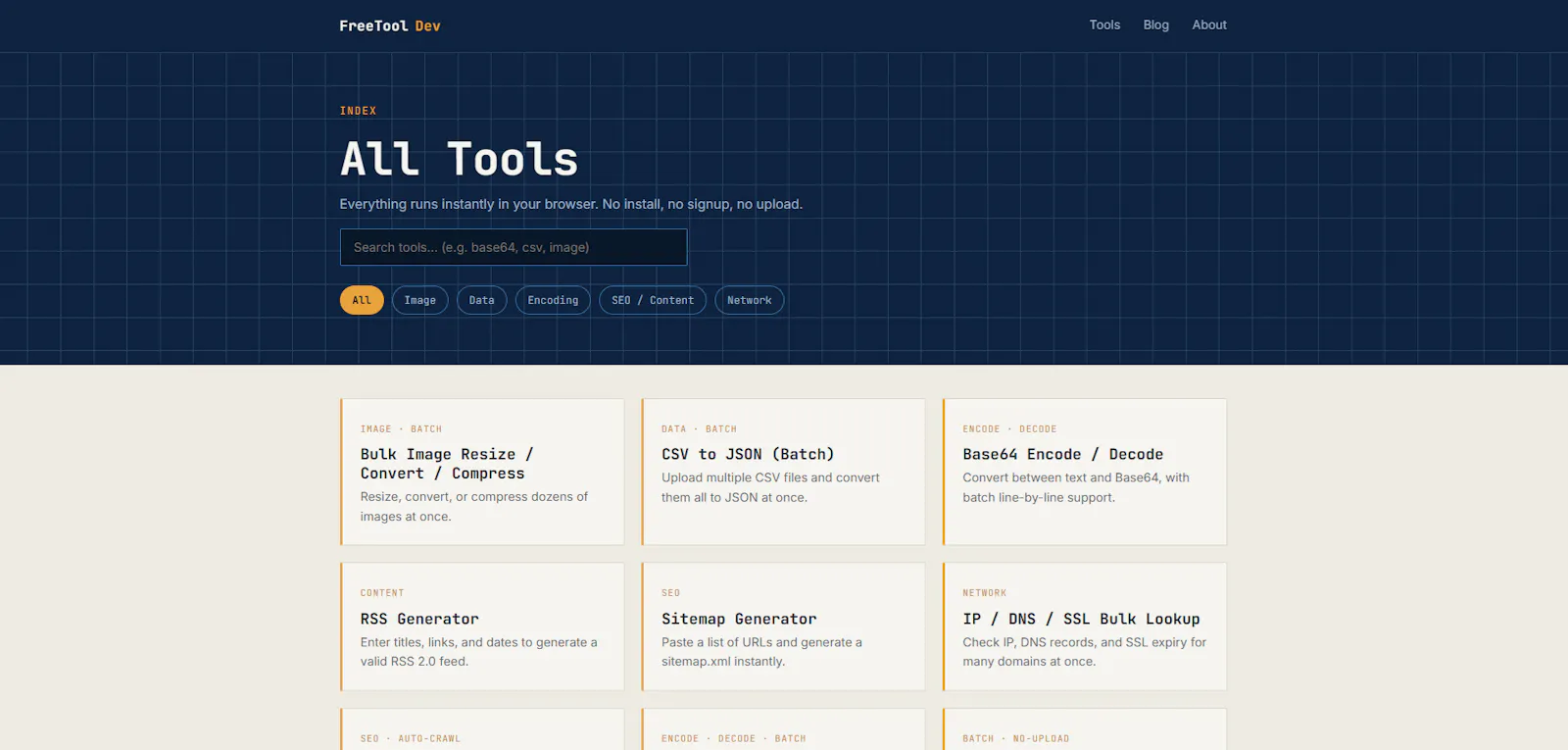1568x750 pixels.
Task: Click the 'All Tools' page heading
Action: pyautogui.click(x=459, y=159)
